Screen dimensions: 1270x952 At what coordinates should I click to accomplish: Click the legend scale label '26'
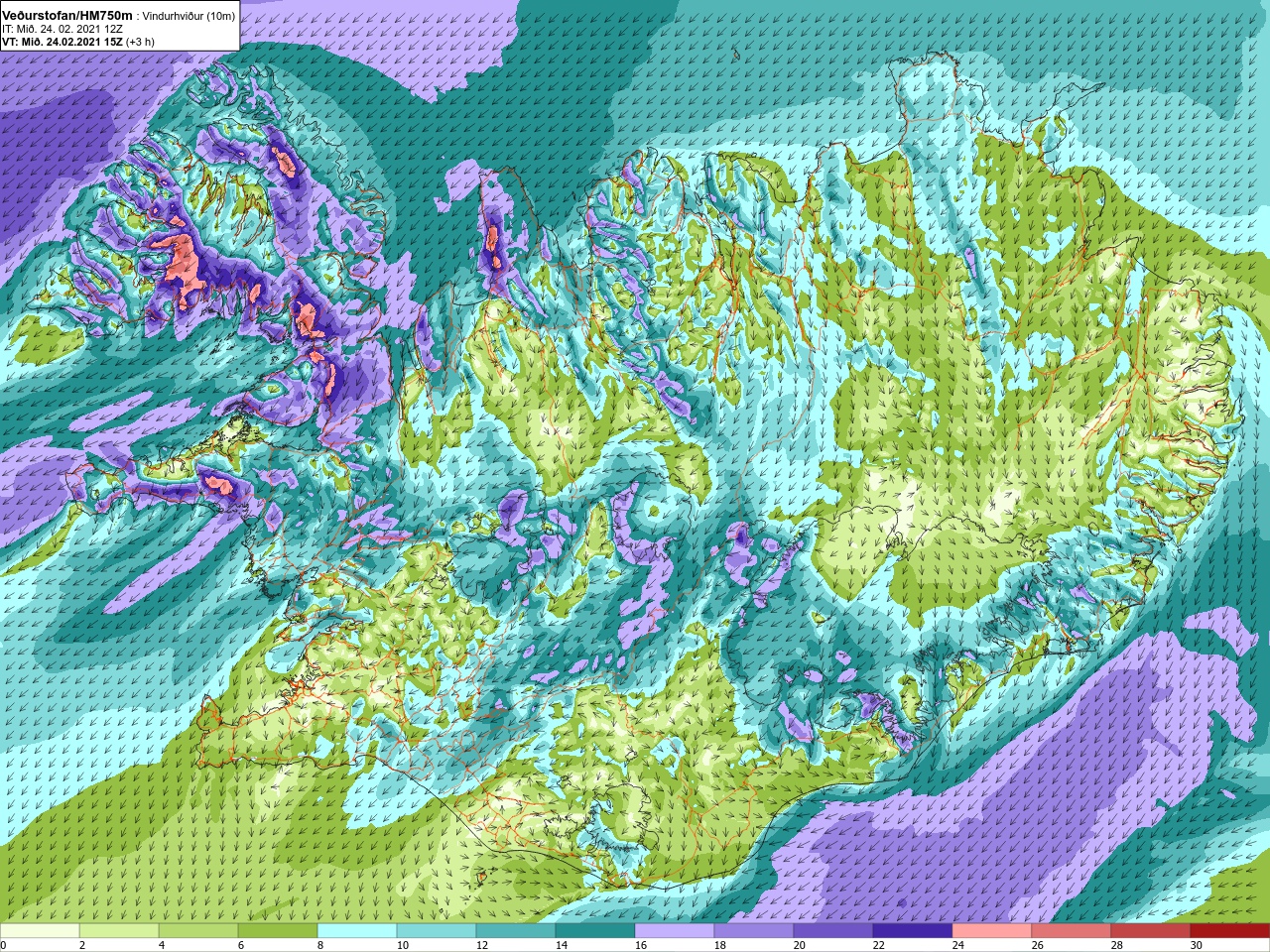point(1037,945)
